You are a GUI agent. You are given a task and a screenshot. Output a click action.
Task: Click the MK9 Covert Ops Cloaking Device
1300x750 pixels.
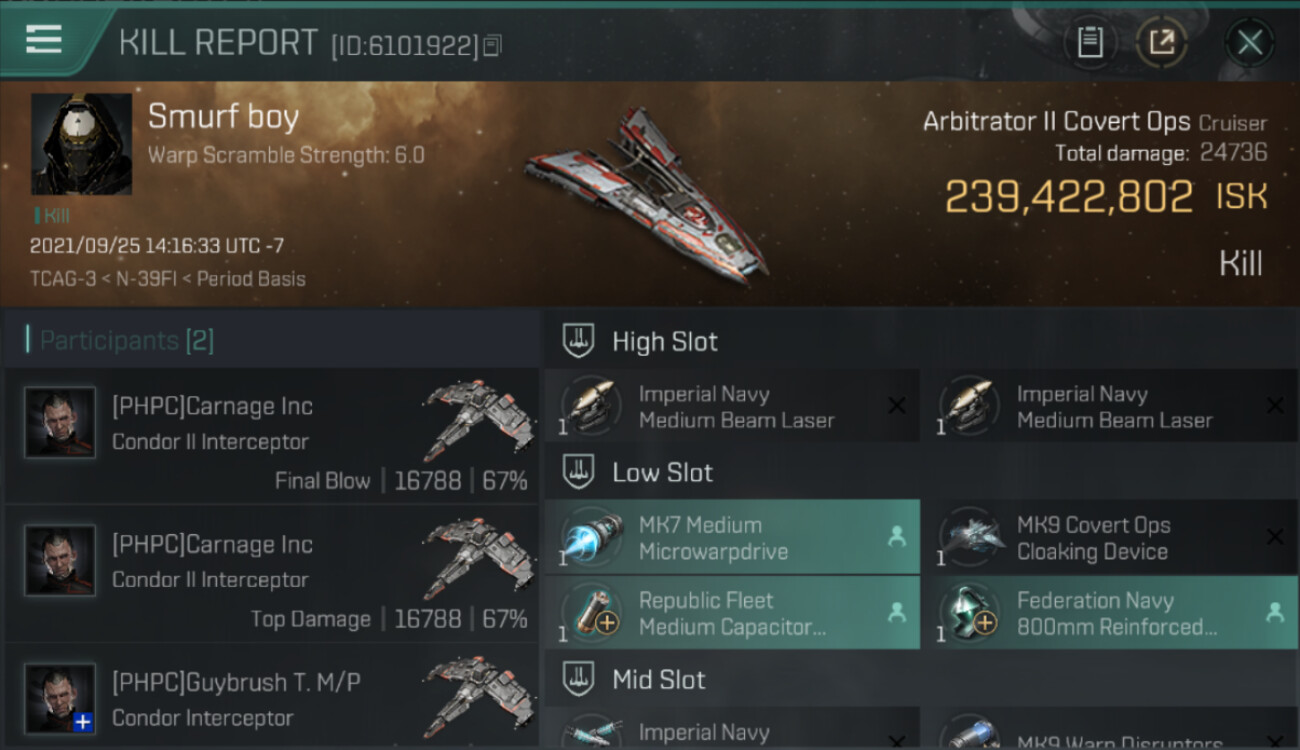pyautogui.click(x=1110, y=537)
